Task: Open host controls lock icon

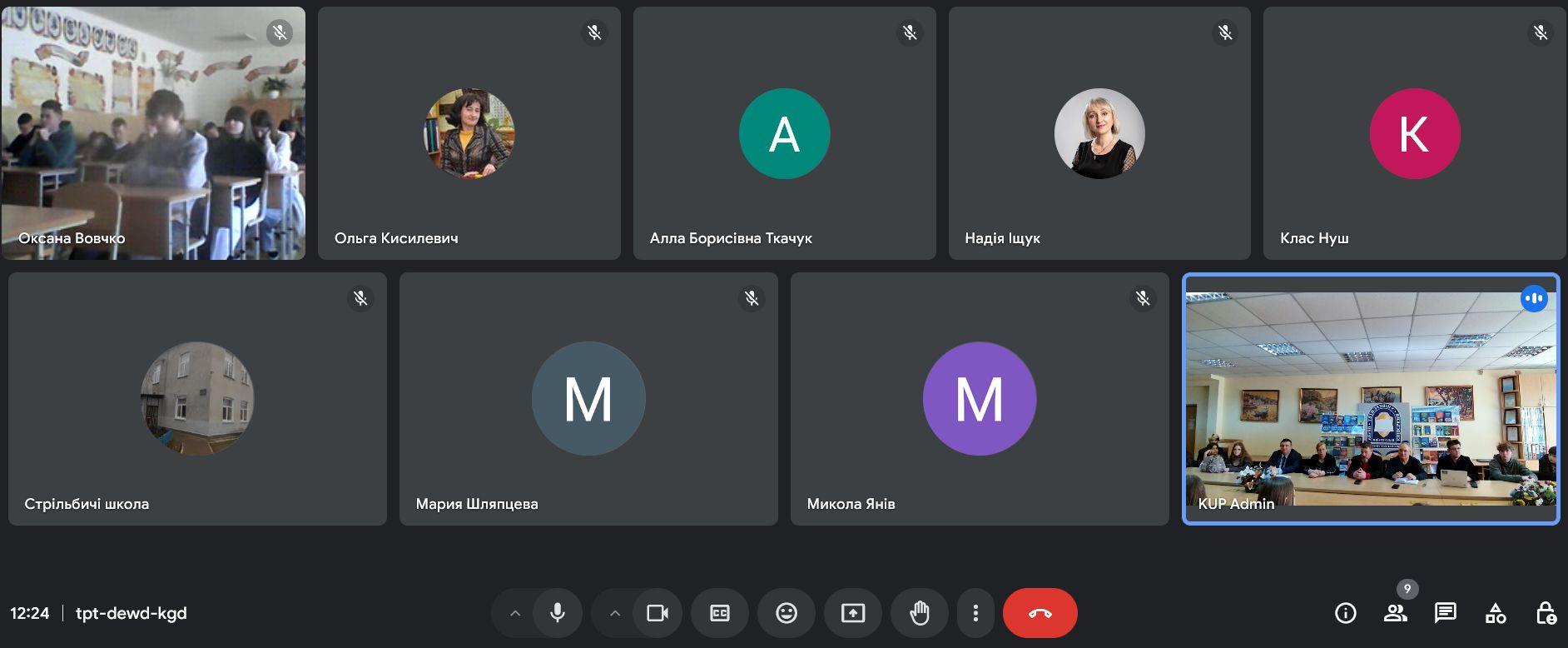Action: point(1545,614)
